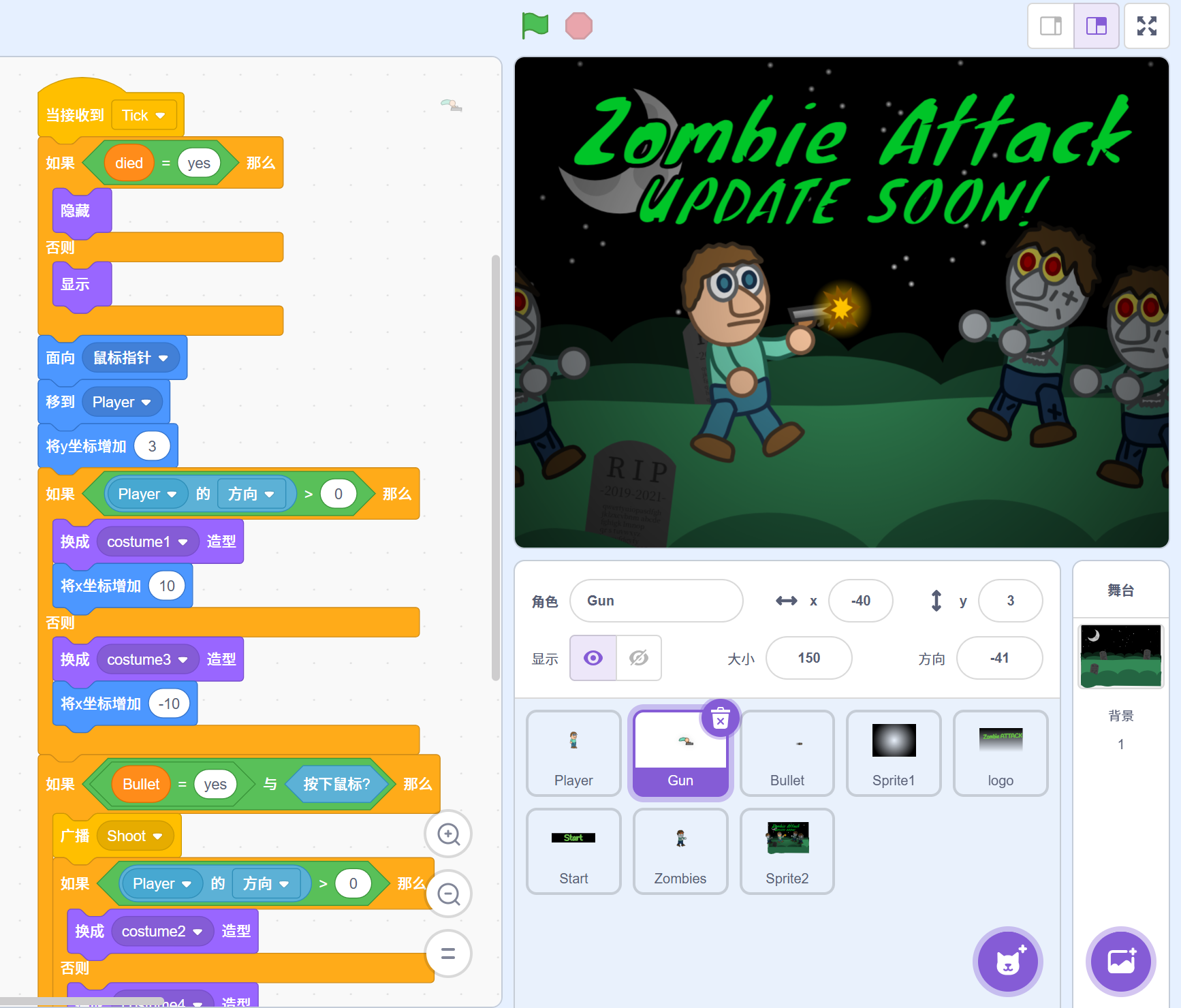Show the Gun sprite with eye icon
This screenshot has height=1008, width=1181.
point(593,658)
